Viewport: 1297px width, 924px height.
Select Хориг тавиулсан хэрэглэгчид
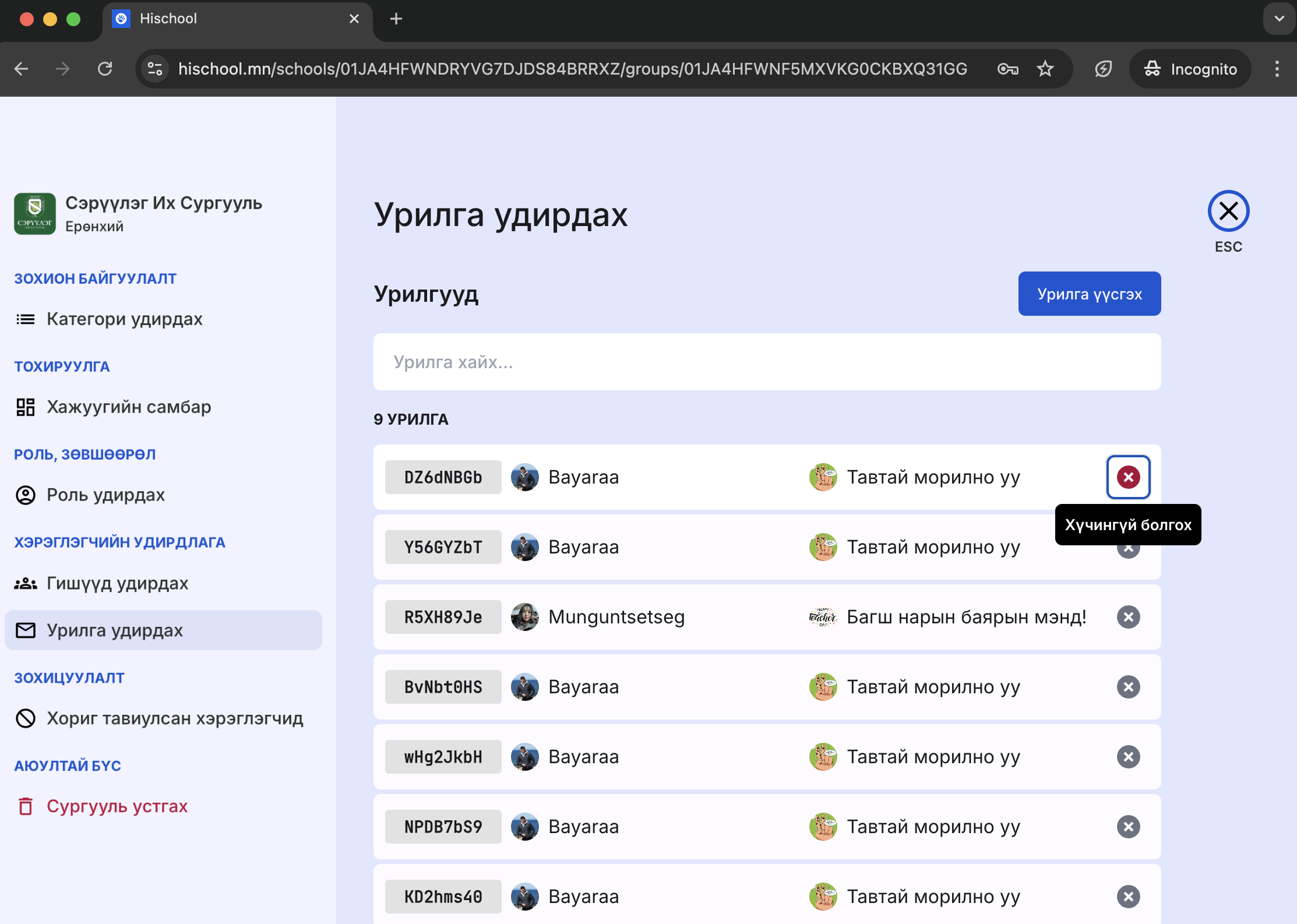coord(175,718)
